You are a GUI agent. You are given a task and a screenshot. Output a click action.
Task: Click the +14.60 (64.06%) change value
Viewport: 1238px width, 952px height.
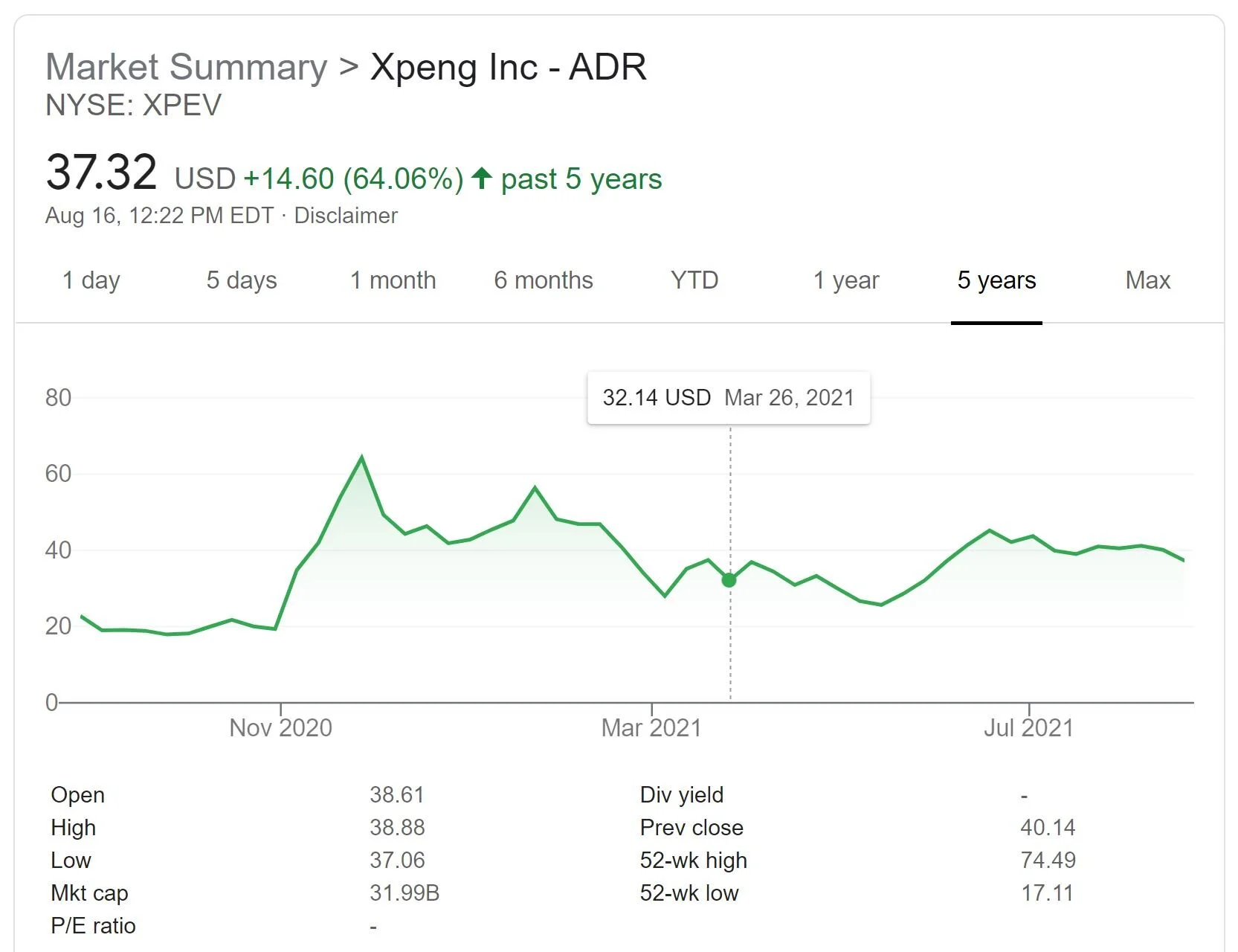tap(354, 179)
